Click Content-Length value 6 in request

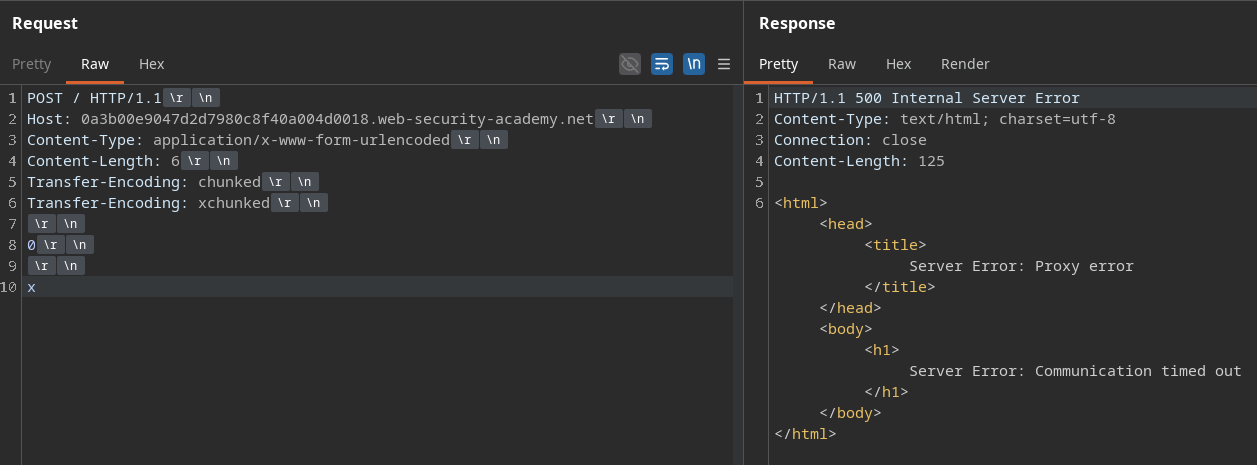click(x=175, y=161)
